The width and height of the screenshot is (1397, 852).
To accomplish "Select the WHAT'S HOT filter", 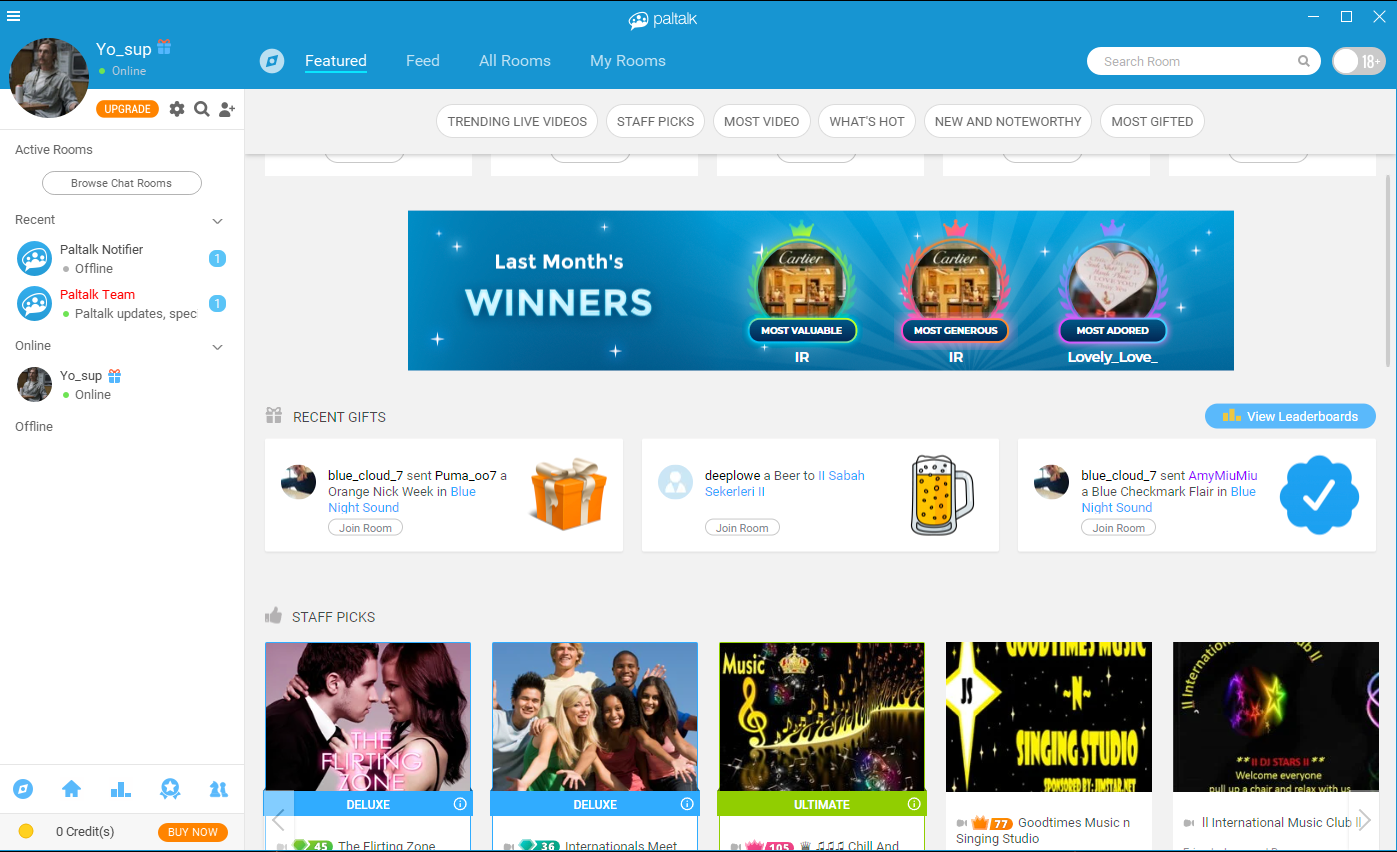I will 867,121.
